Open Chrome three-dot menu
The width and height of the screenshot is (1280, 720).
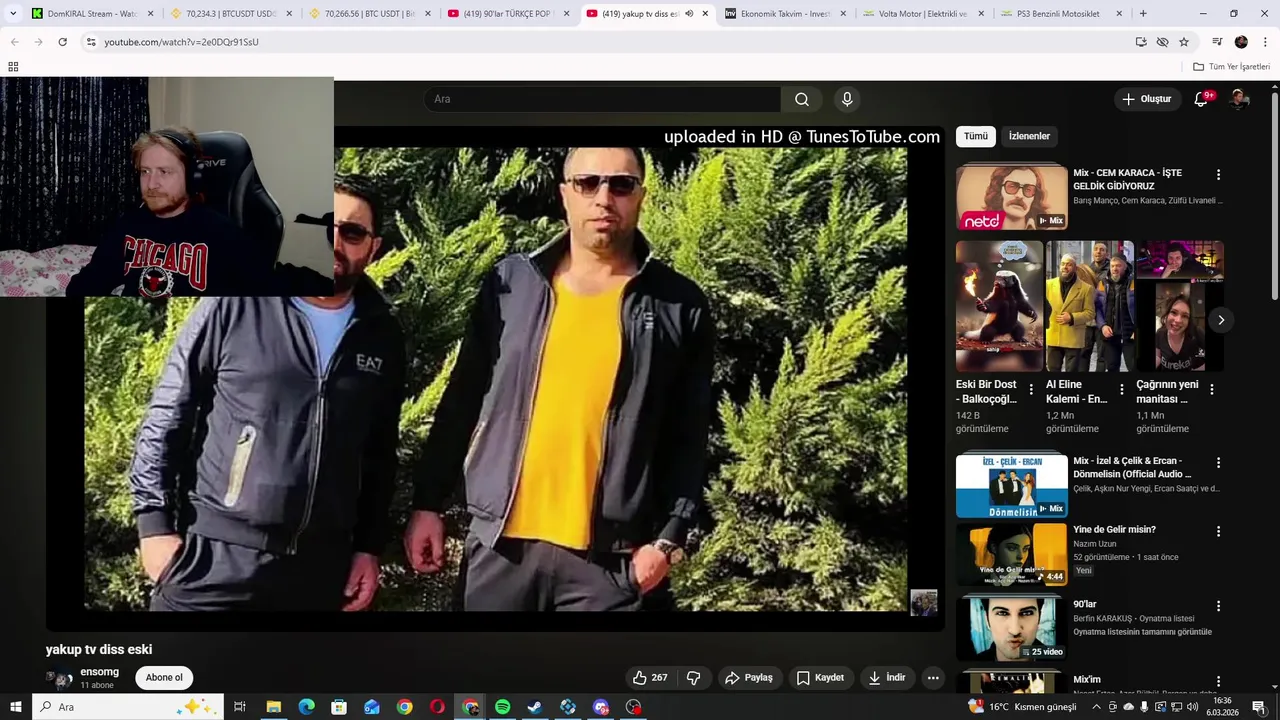(x=1265, y=42)
